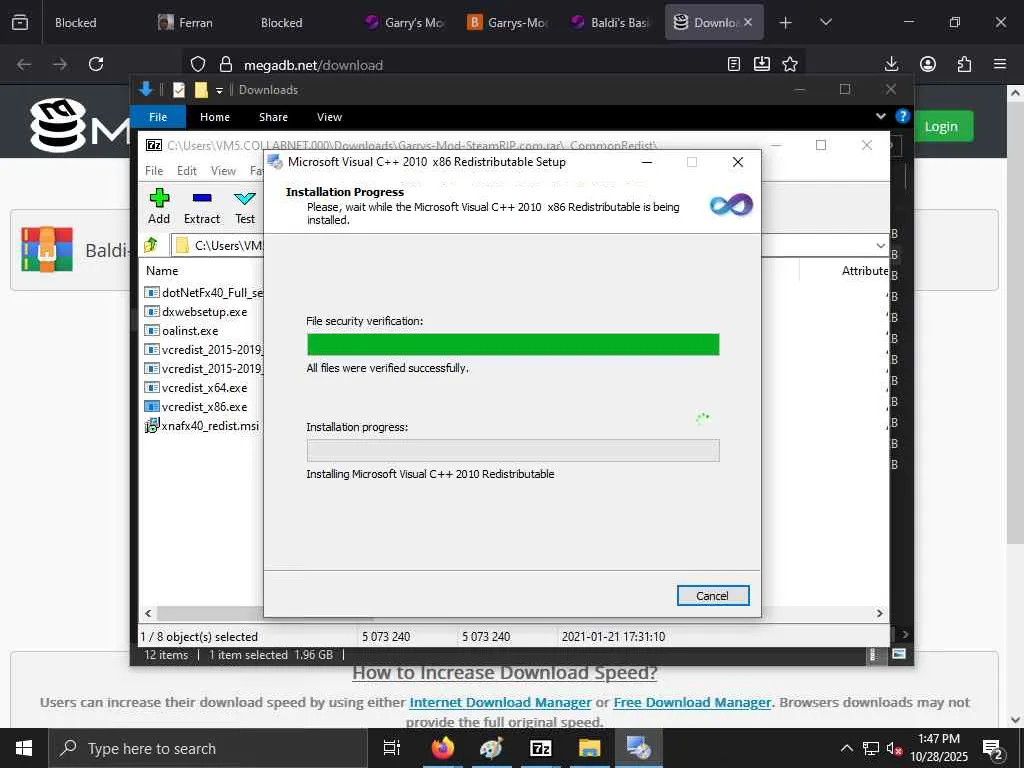Open the Firefox account icon

coord(928,64)
